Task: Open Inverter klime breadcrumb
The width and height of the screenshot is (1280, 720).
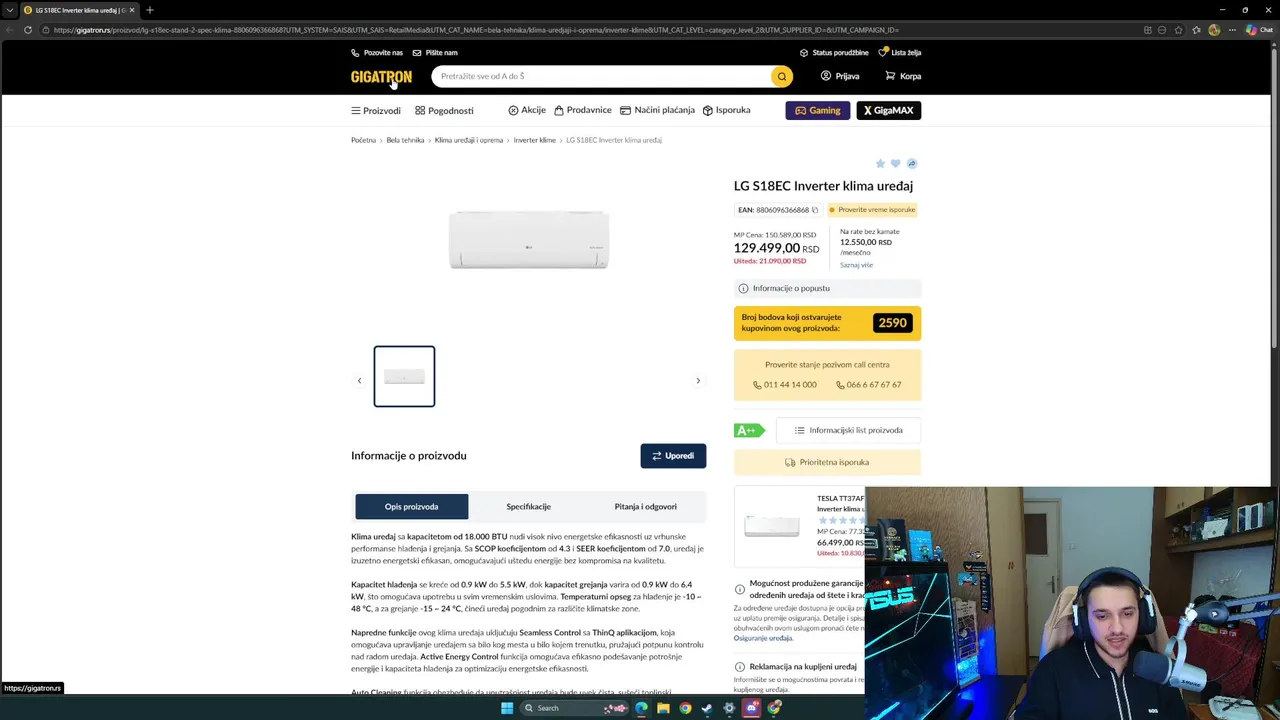Action: pos(534,140)
